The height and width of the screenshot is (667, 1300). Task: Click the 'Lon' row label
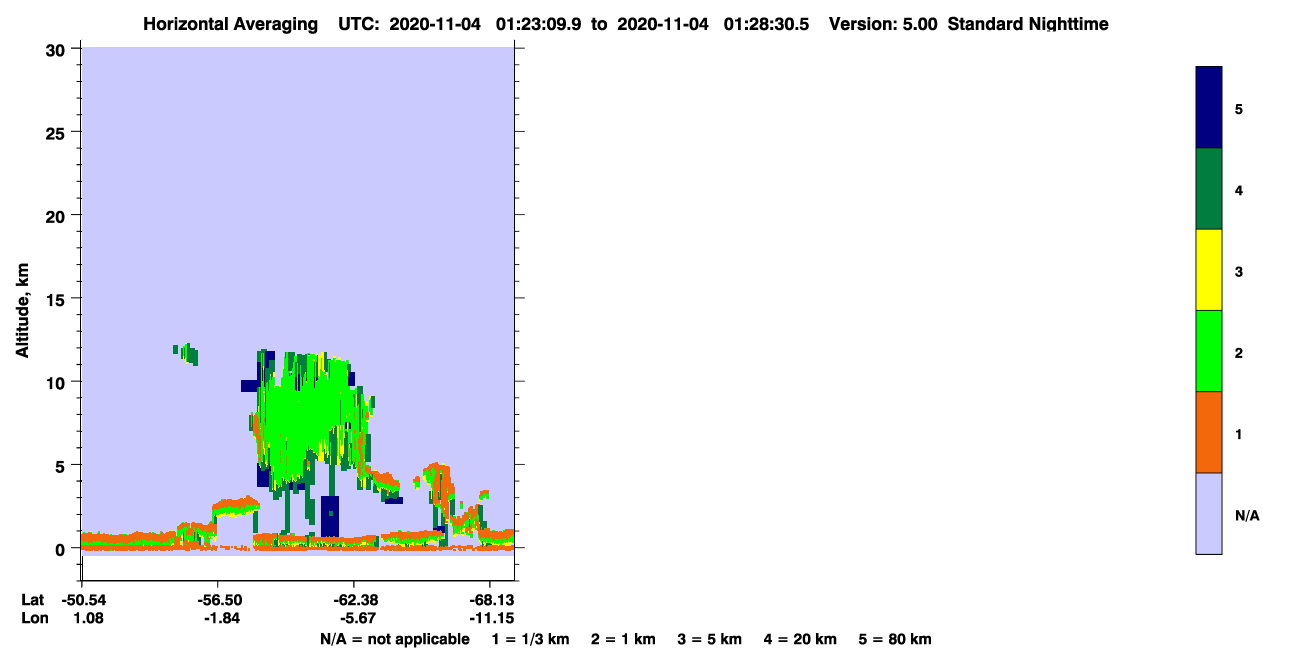(33, 618)
